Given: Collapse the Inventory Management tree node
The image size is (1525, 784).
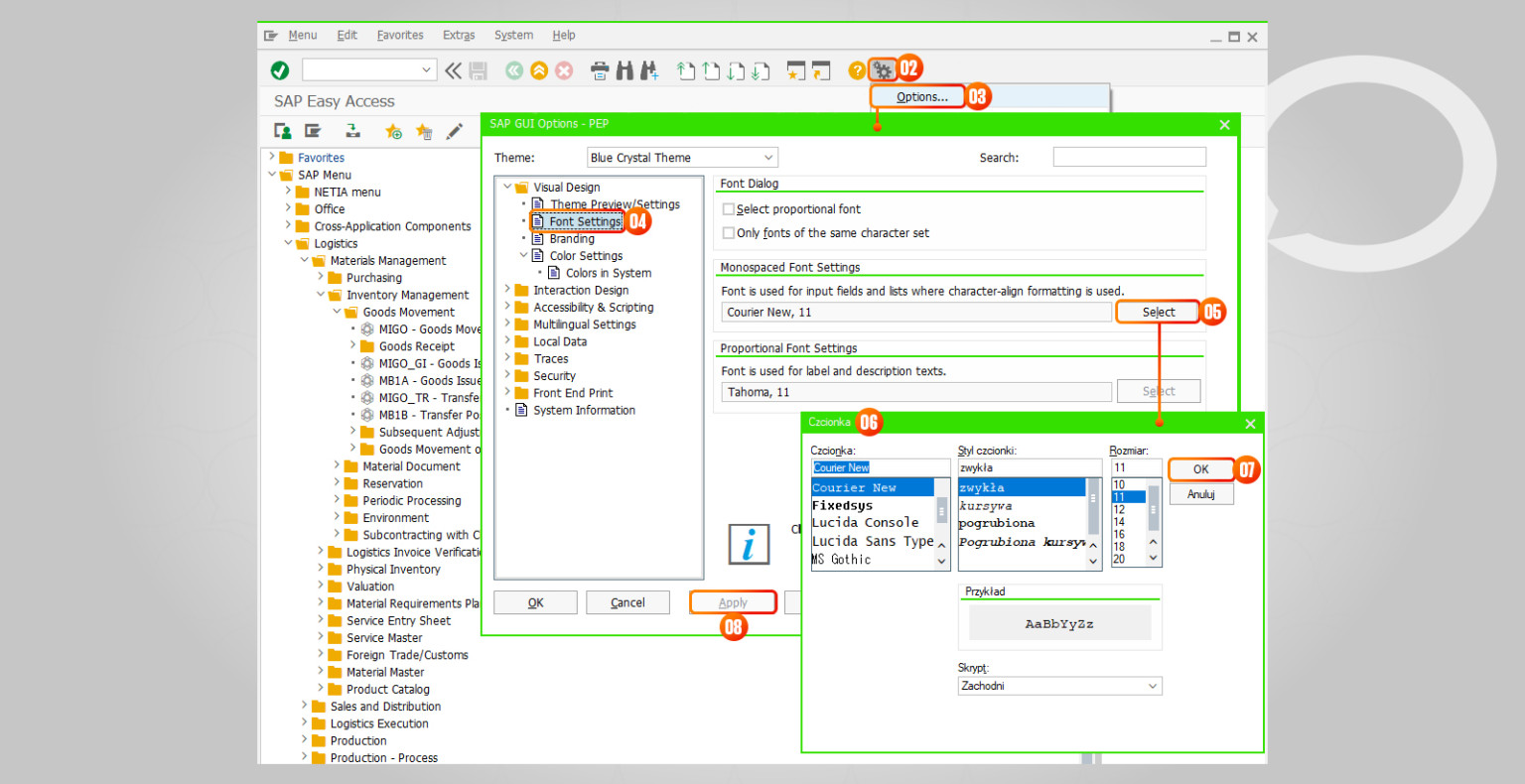Looking at the screenshot, I should (320, 295).
